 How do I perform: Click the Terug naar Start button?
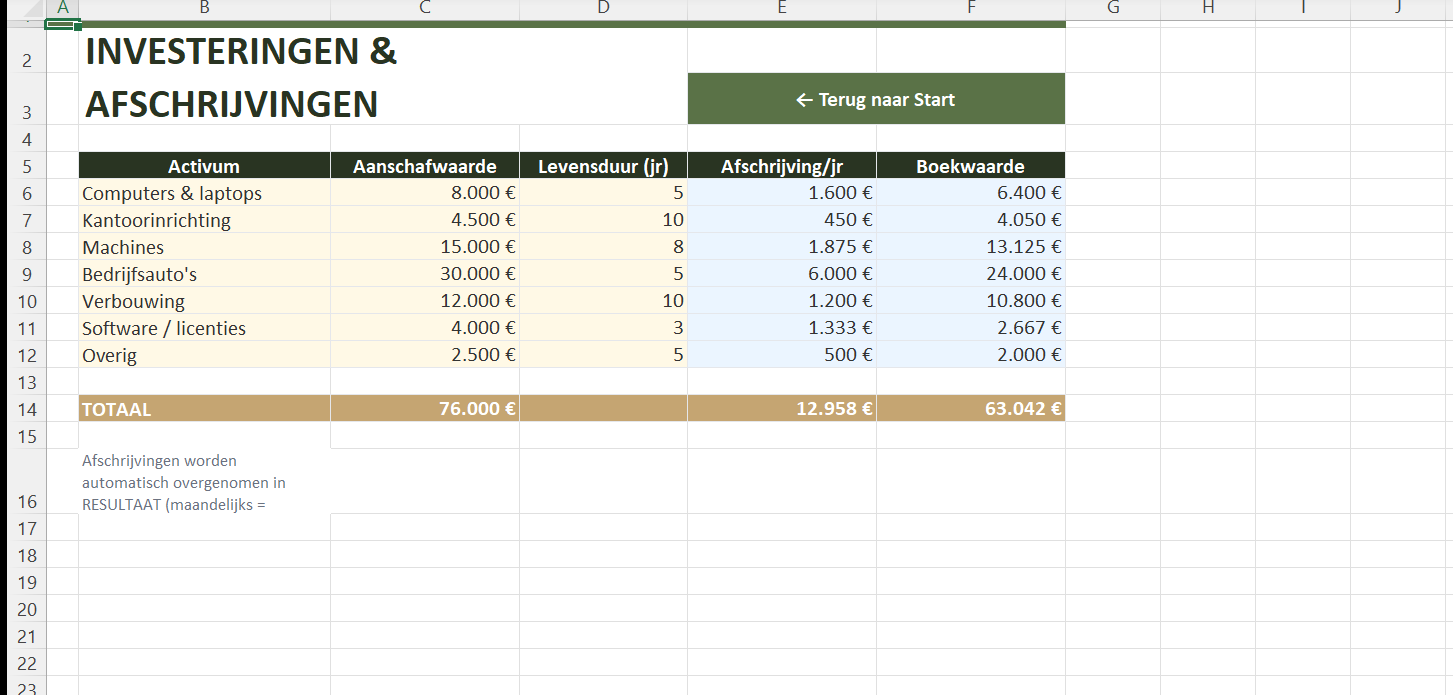coord(875,99)
